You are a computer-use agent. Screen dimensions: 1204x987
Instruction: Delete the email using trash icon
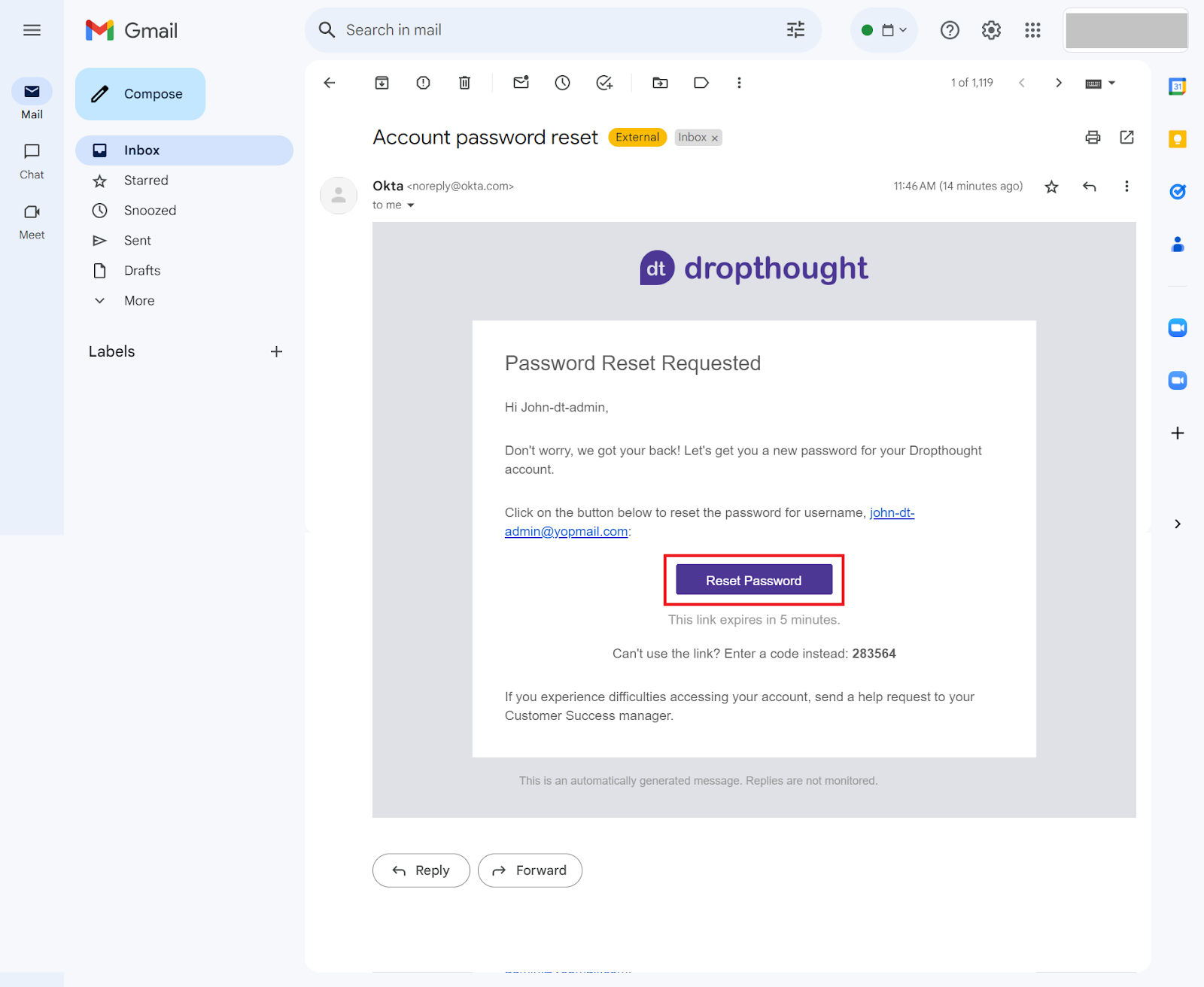(464, 83)
